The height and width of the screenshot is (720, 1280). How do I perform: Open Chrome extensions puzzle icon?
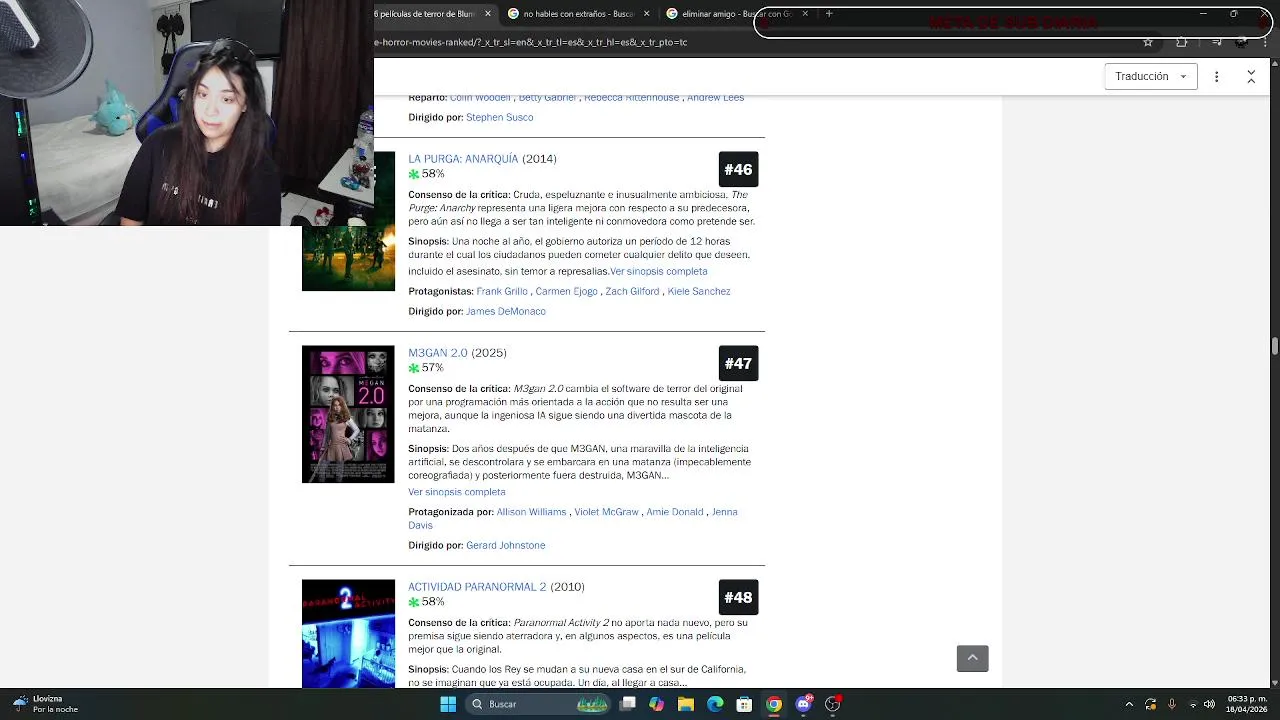(x=1182, y=42)
